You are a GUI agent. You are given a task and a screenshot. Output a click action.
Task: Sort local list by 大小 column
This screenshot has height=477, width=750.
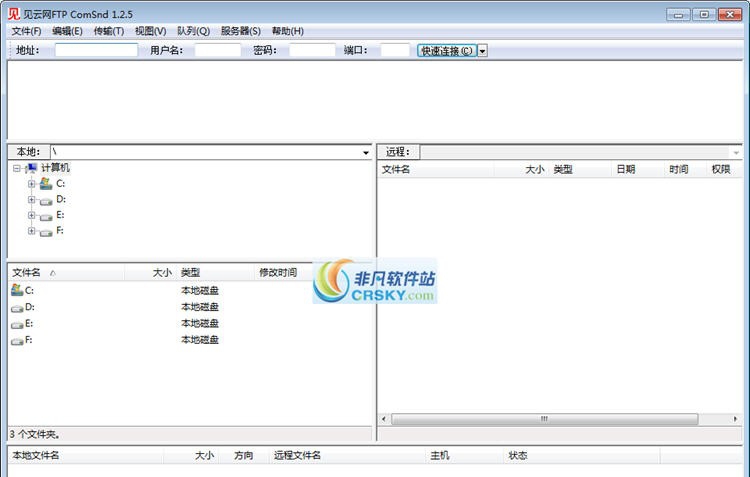[150, 273]
